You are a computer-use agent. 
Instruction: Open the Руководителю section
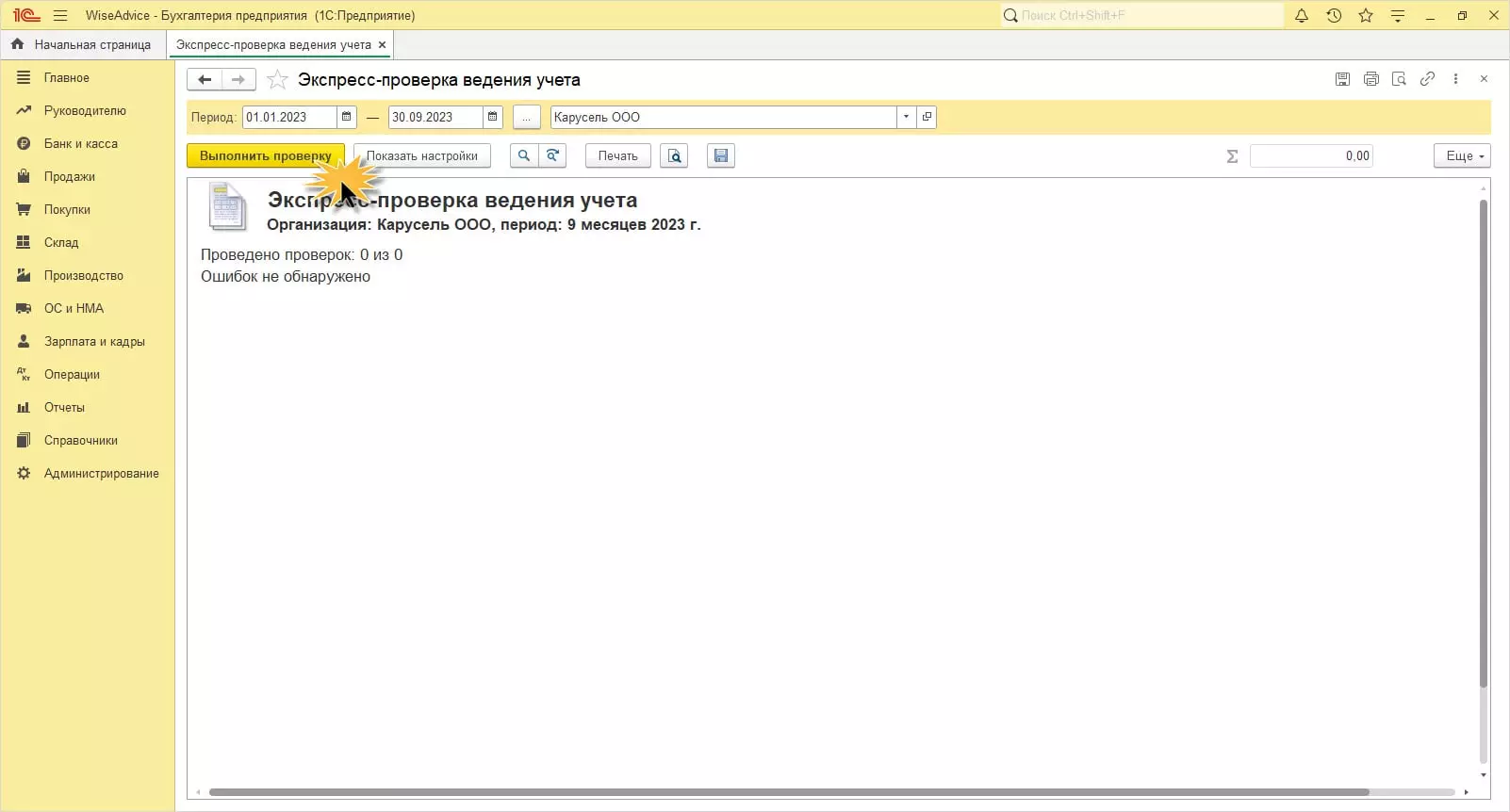[85, 111]
